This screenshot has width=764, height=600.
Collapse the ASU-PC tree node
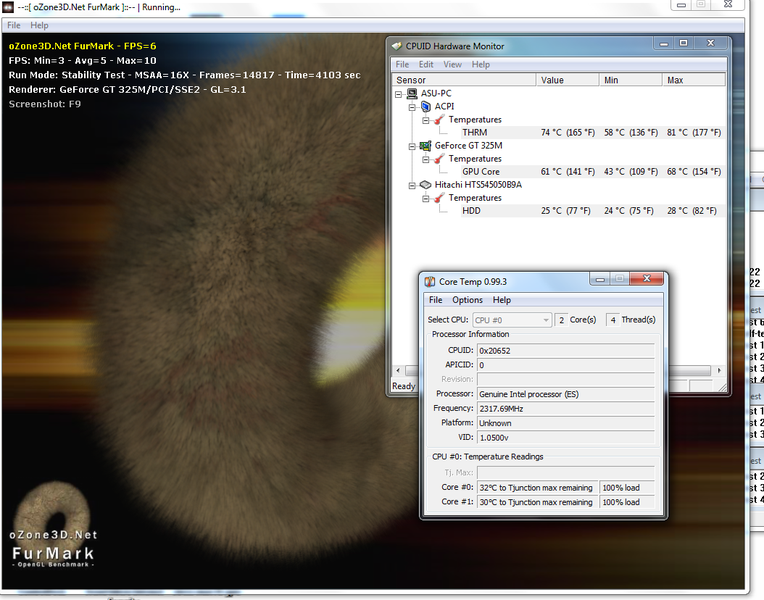click(x=399, y=94)
